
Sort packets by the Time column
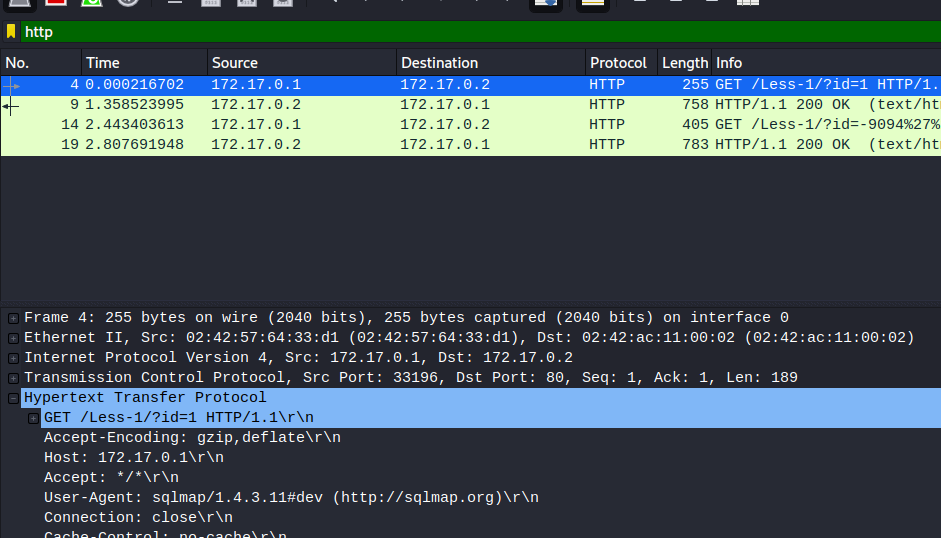click(x=144, y=63)
